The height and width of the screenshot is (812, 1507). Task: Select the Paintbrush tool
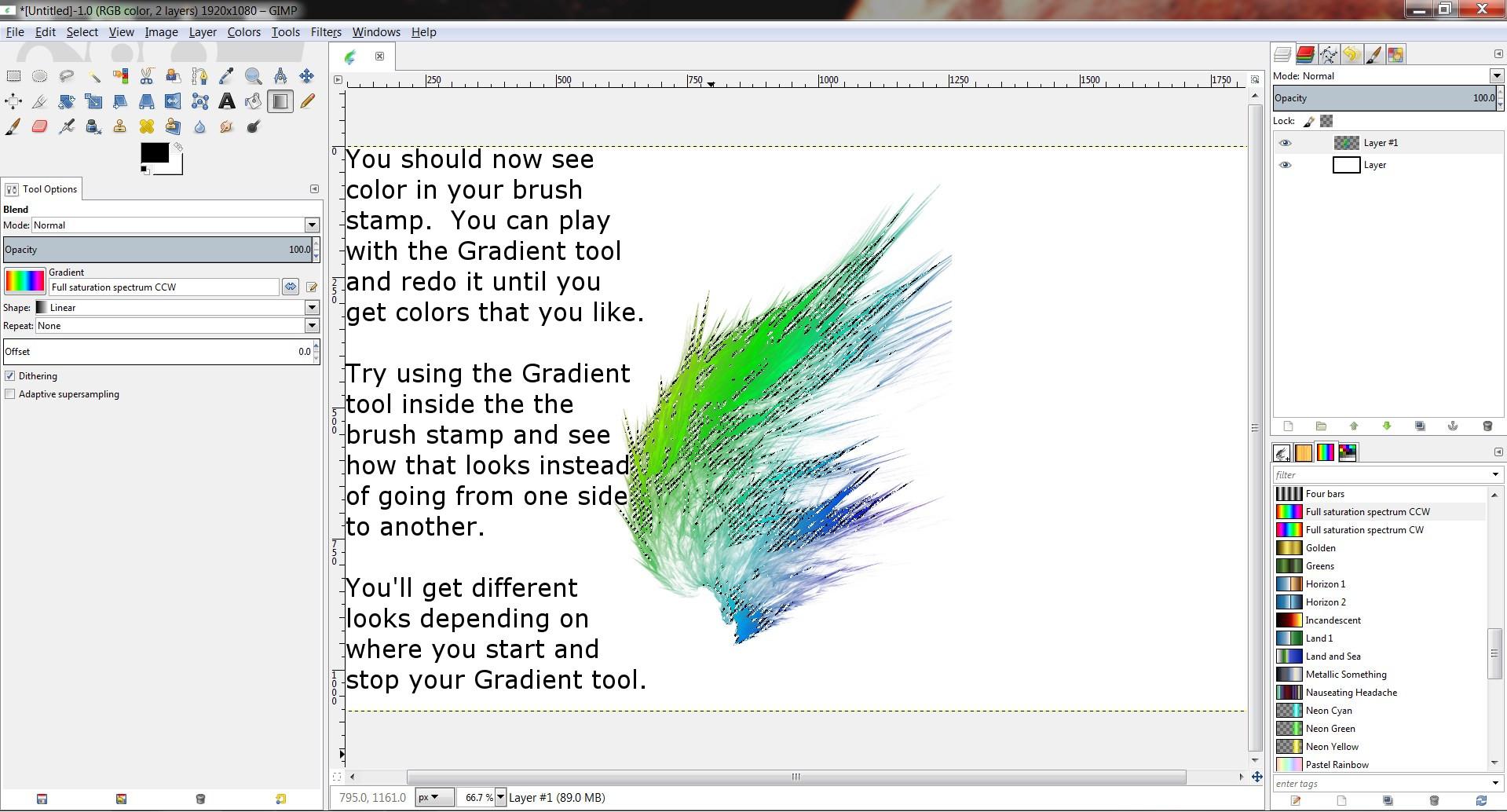click(x=13, y=126)
